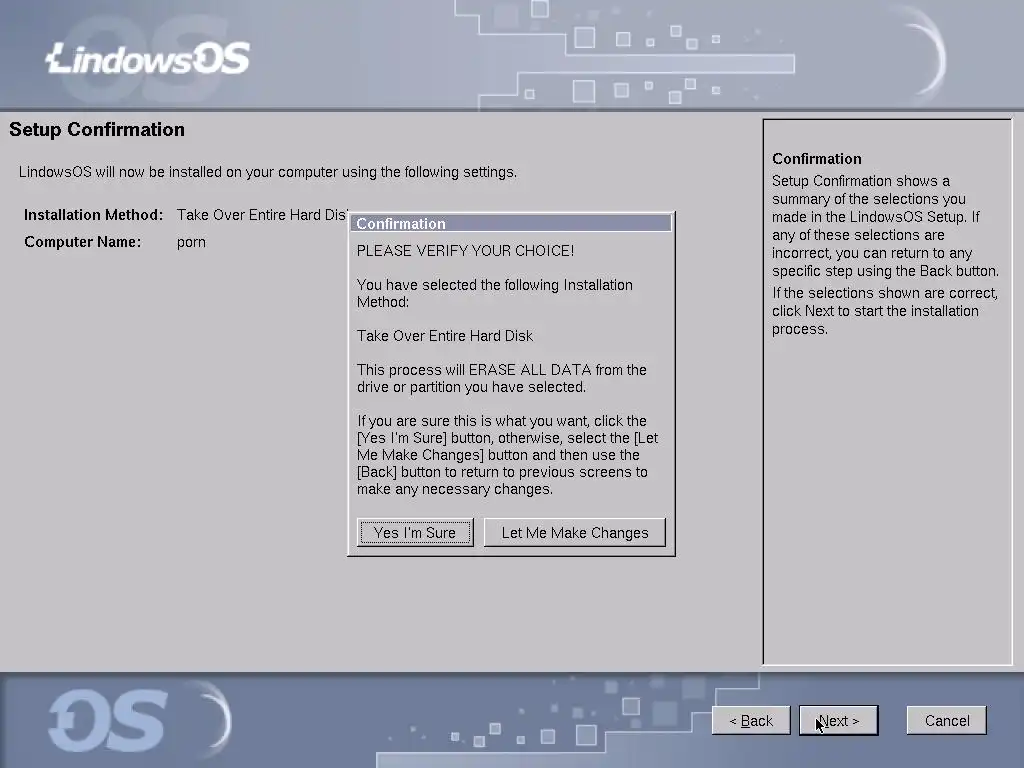This screenshot has height=768, width=1024.
Task: Click the OS logo in footer
Action: pyautogui.click(x=108, y=721)
